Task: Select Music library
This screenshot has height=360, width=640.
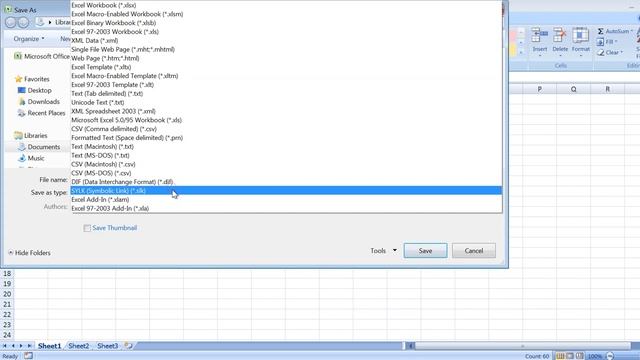Action: [x=31, y=158]
